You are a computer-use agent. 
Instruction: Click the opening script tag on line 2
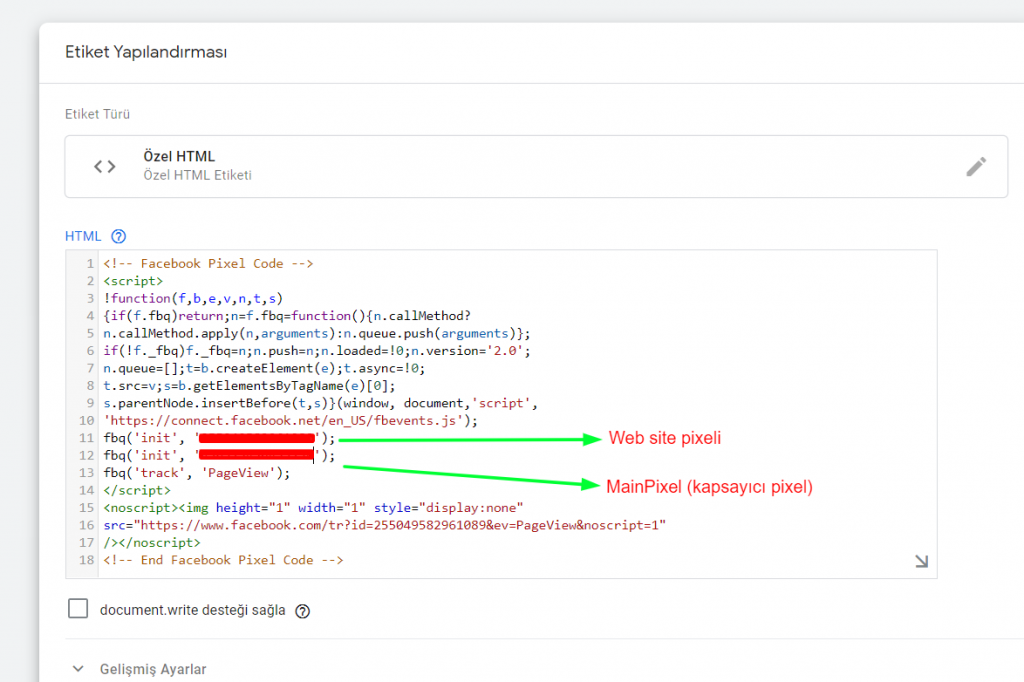(x=133, y=282)
